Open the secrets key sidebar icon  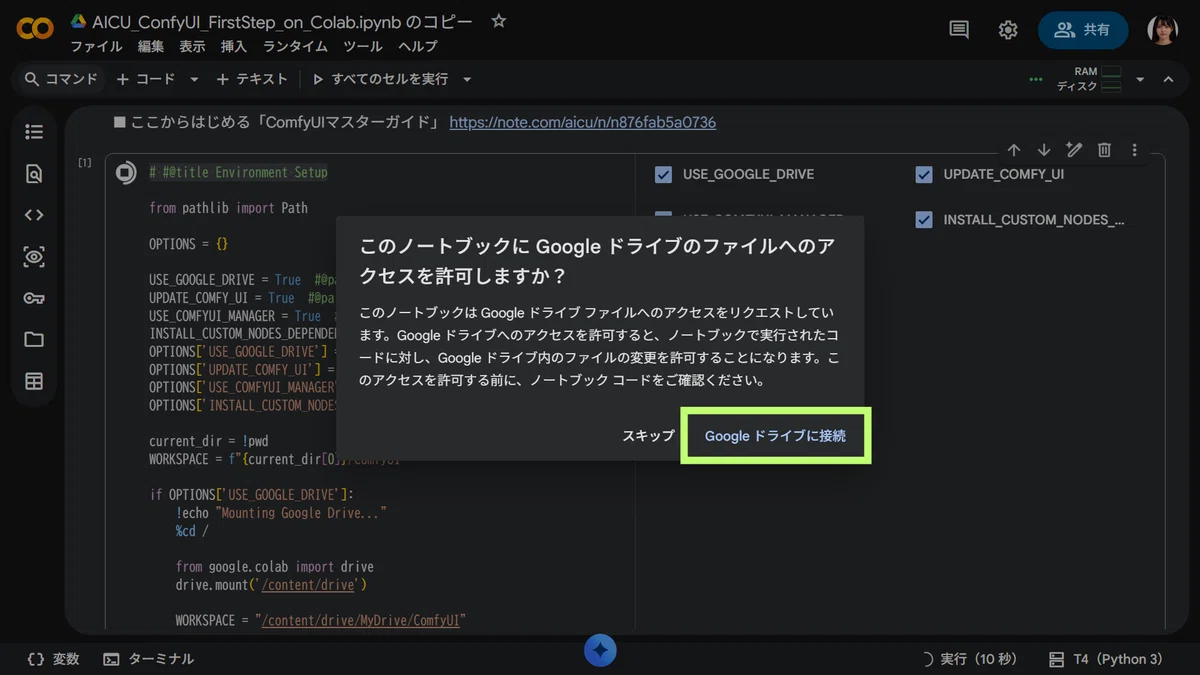click(x=34, y=298)
